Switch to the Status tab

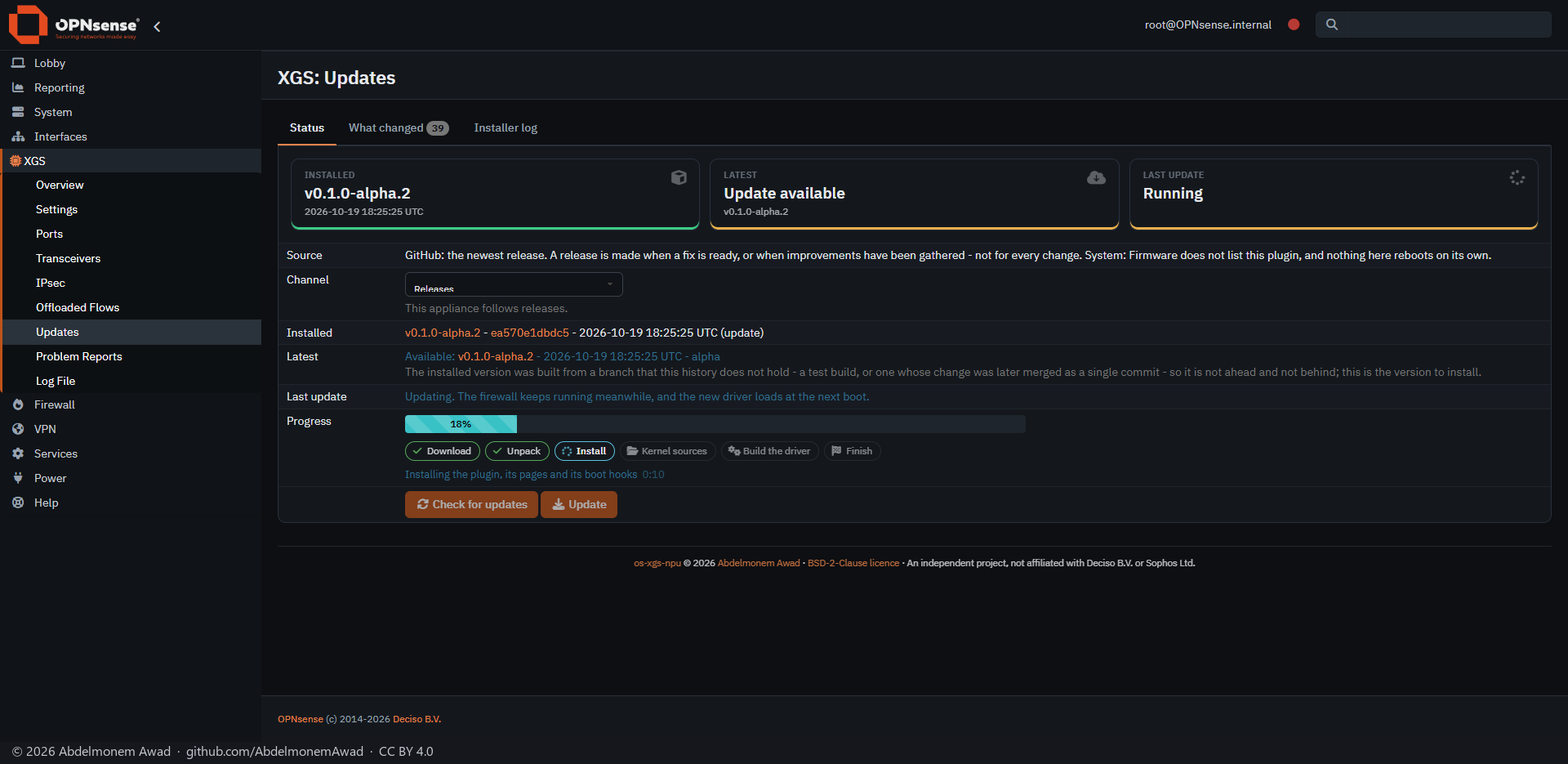click(307, 127)
